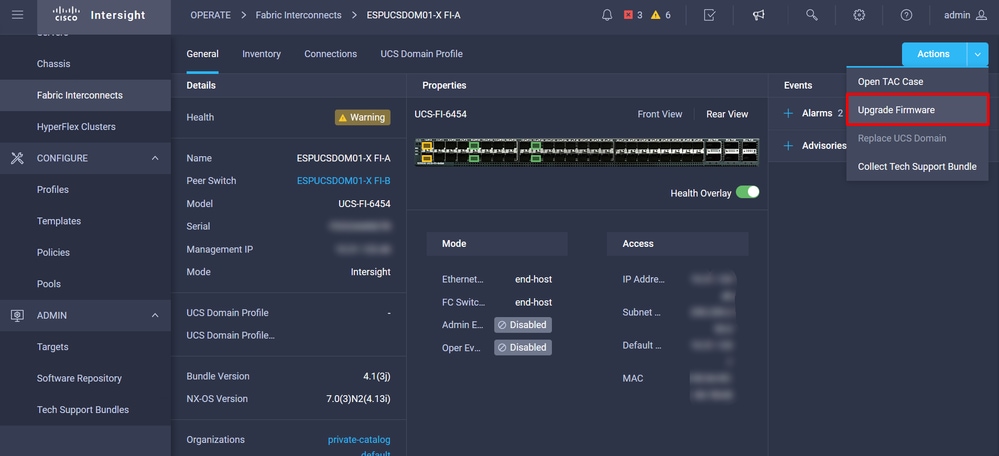Show the Front View of the switch
999x456 pixels.
pos(659,114)
